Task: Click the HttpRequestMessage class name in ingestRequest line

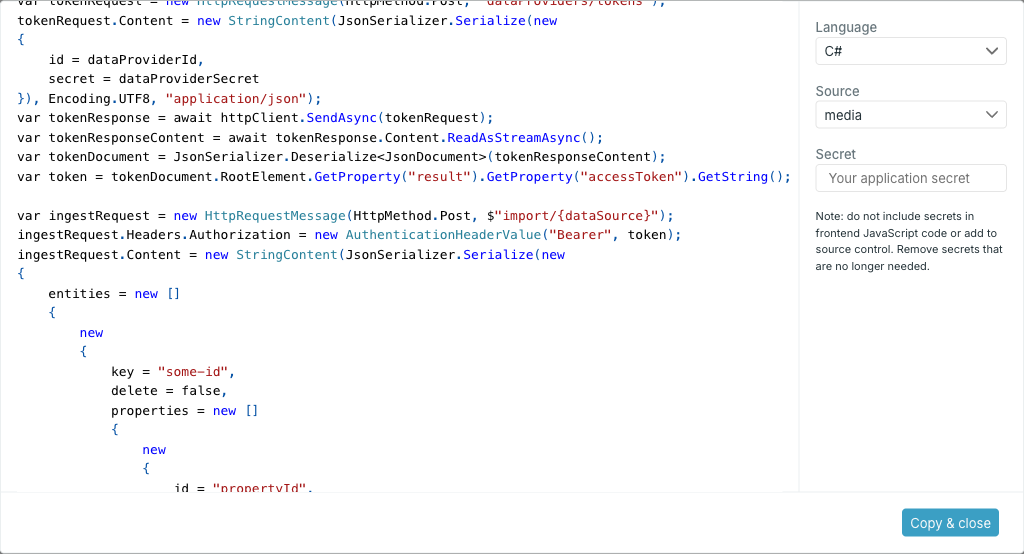Action: 275,216
